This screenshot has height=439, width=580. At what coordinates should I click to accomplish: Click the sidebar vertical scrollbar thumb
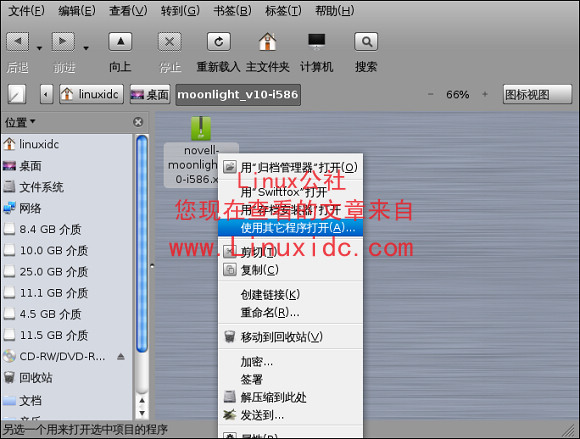(x=142, y=243)
